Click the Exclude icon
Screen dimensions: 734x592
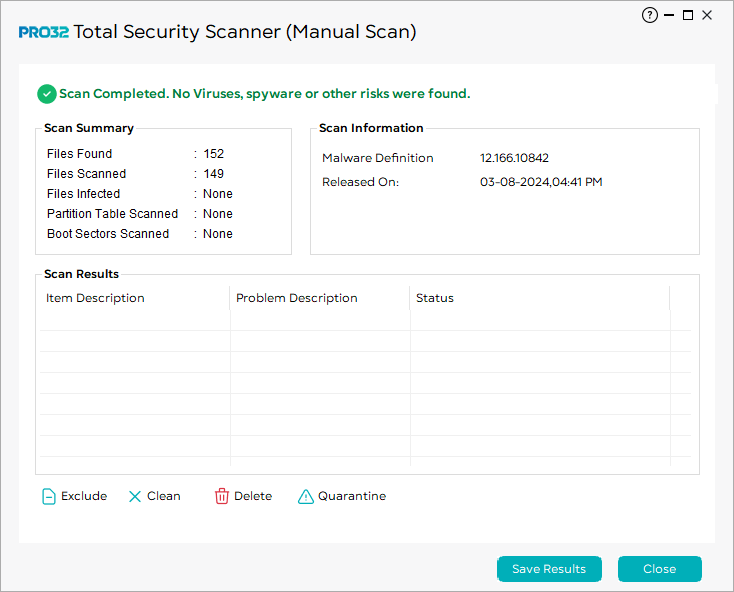click(x=49, y=497)
